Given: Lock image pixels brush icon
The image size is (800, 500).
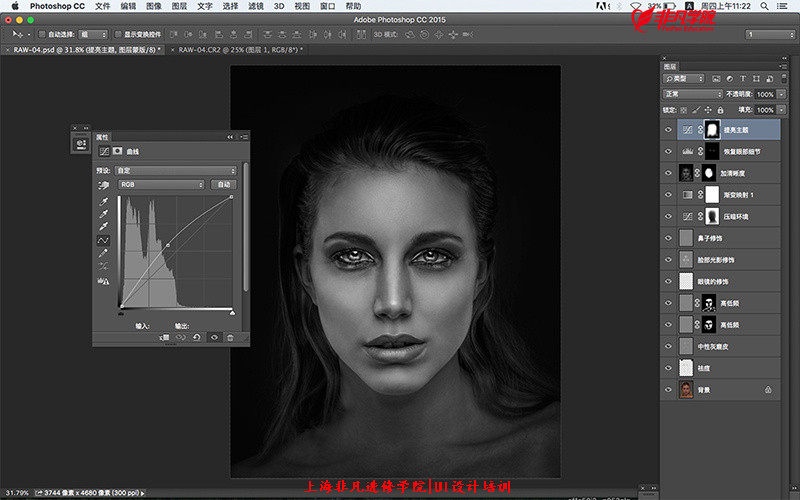Looking at the screenshot, I should point(696,110).
